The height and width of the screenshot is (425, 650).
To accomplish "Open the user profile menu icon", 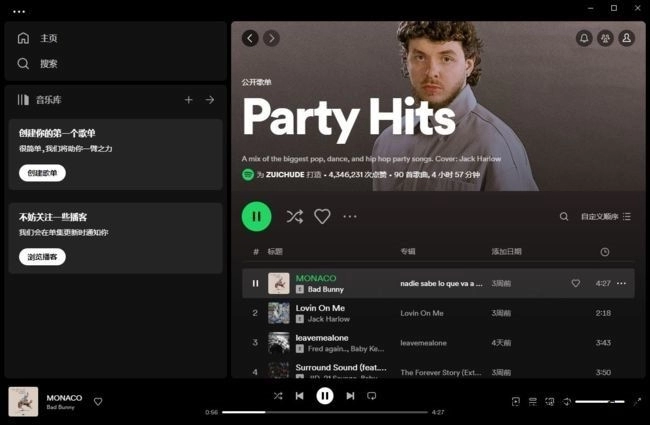I will click(x=627, y=38).
